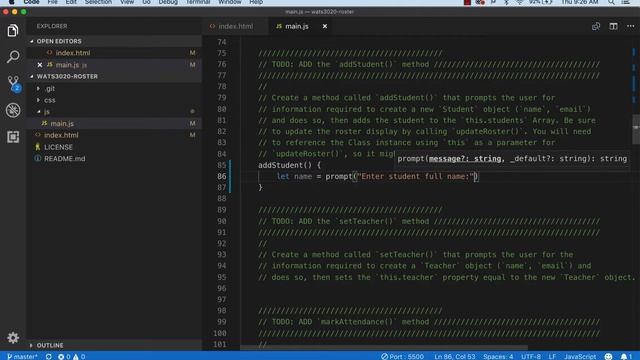Change language mode JavaScript
The height and width of the screenshot is (360, 640).
coord(580,356)
